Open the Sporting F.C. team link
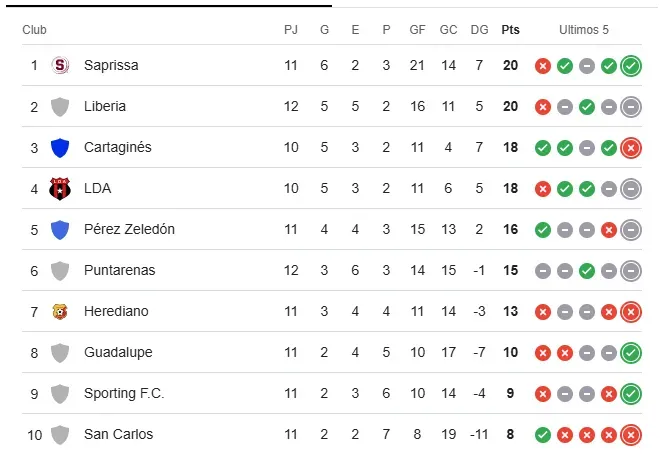This screenshot has height=461, width=666. pos(124,394)
